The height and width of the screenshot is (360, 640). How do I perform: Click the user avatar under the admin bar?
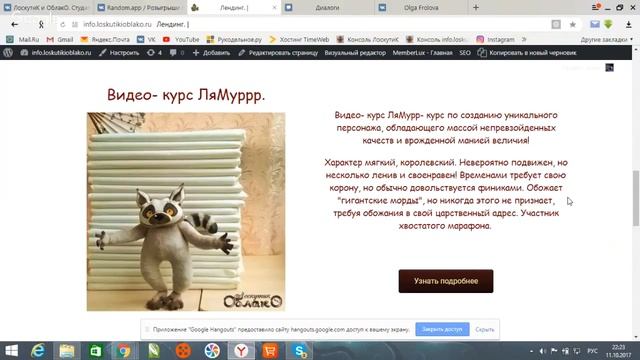(609, 68)
